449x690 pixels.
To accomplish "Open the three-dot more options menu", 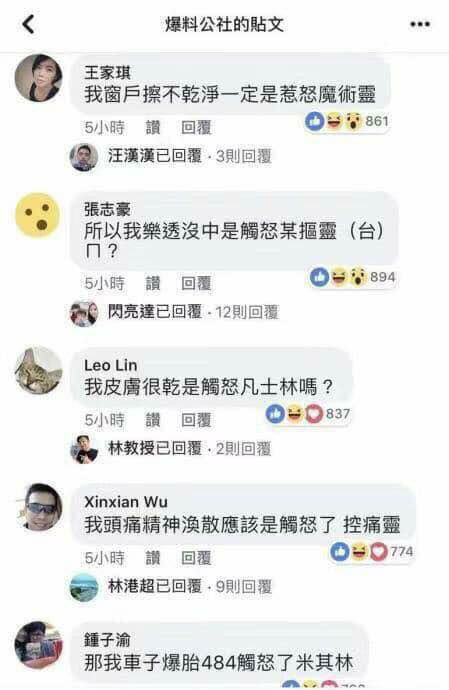I will [420, 25].
